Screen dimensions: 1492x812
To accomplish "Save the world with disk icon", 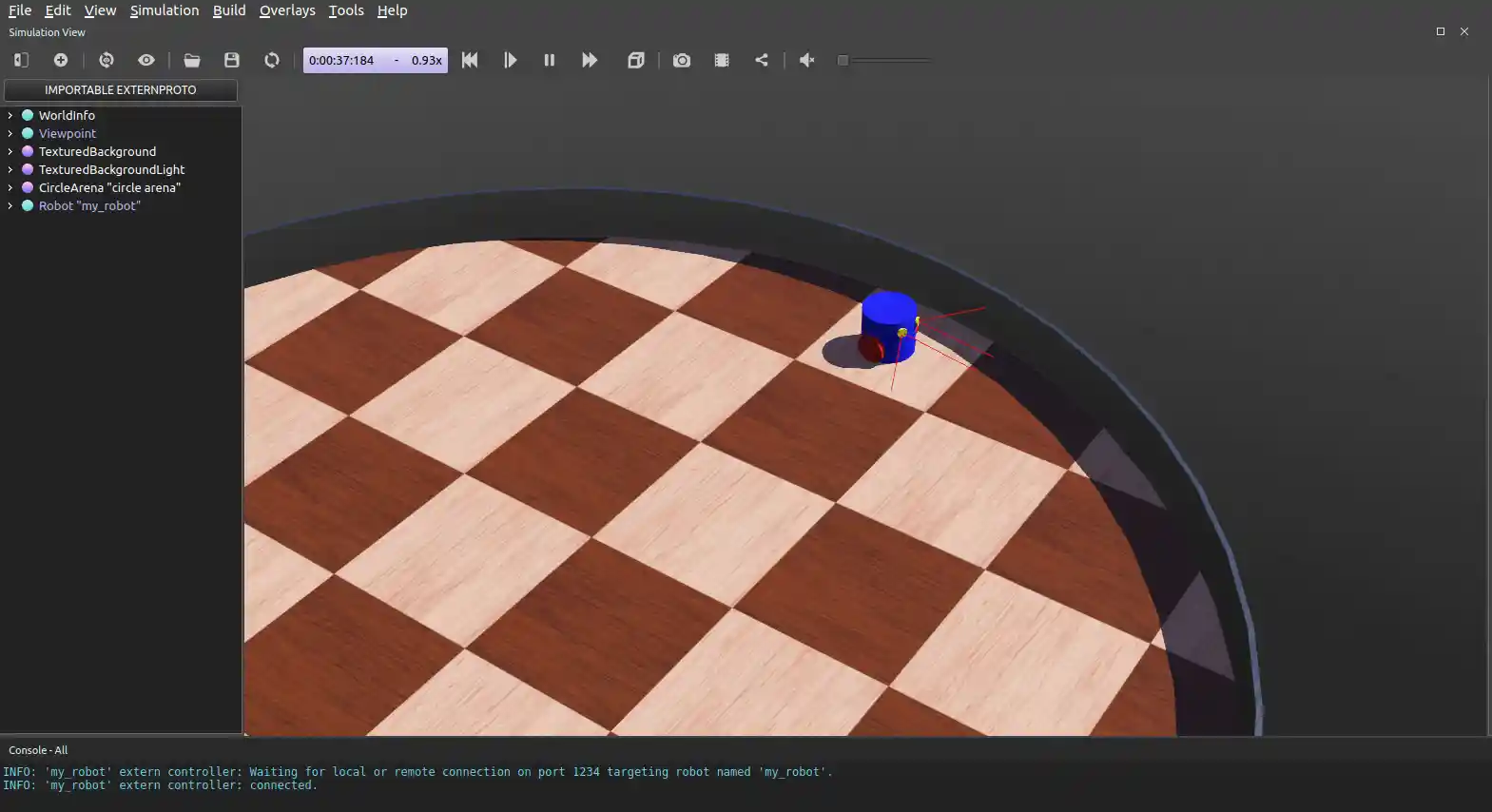I will (x=232, y=60).
